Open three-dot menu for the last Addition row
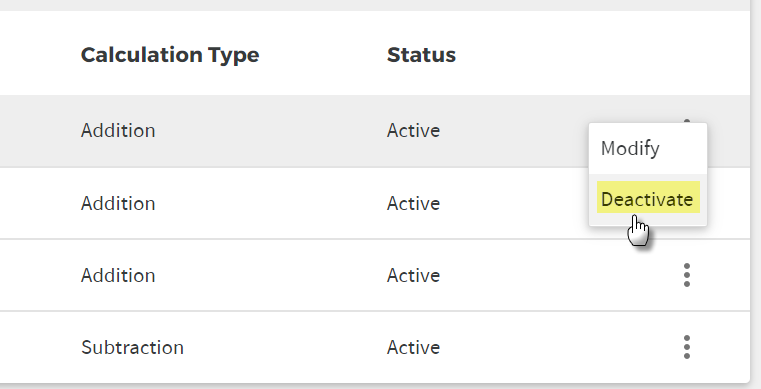Image resolution: width=761 pixels, height=389 pixels. click(686, 275)
